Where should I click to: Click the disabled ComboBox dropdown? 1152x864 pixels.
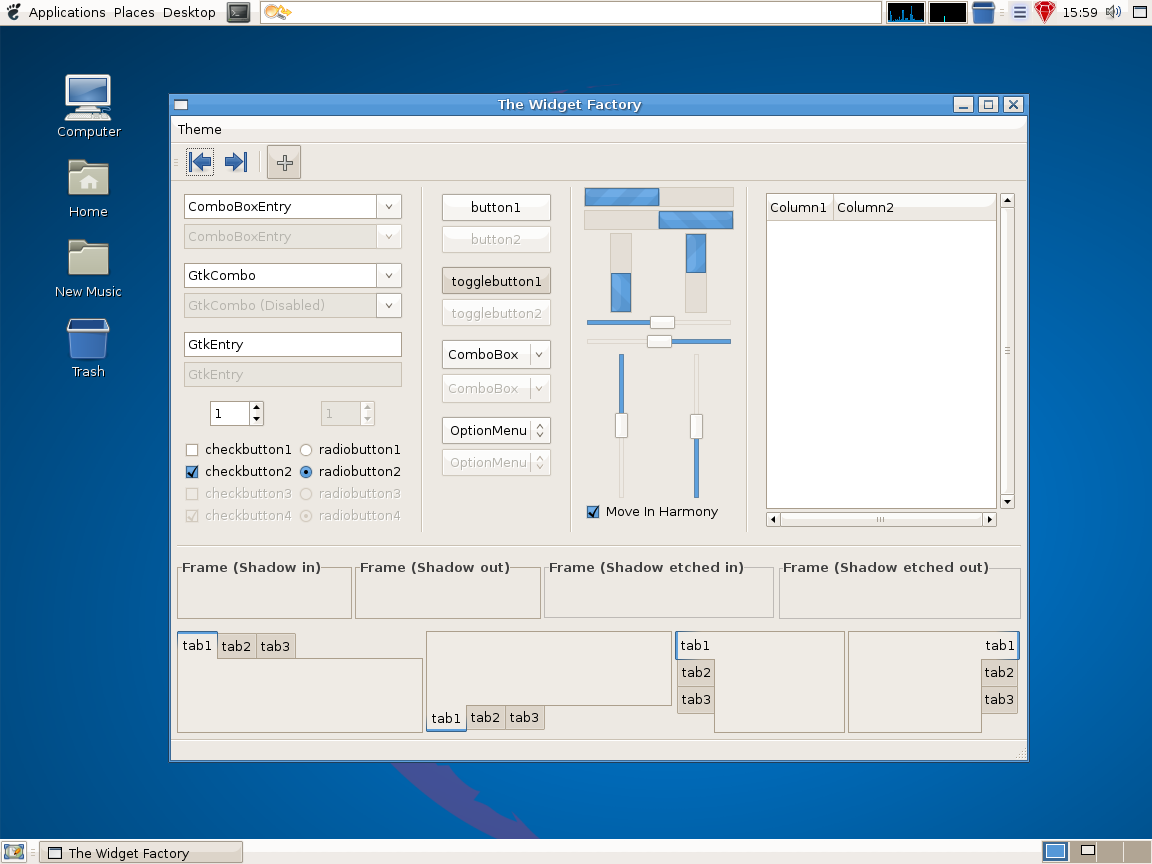[496, 389]
